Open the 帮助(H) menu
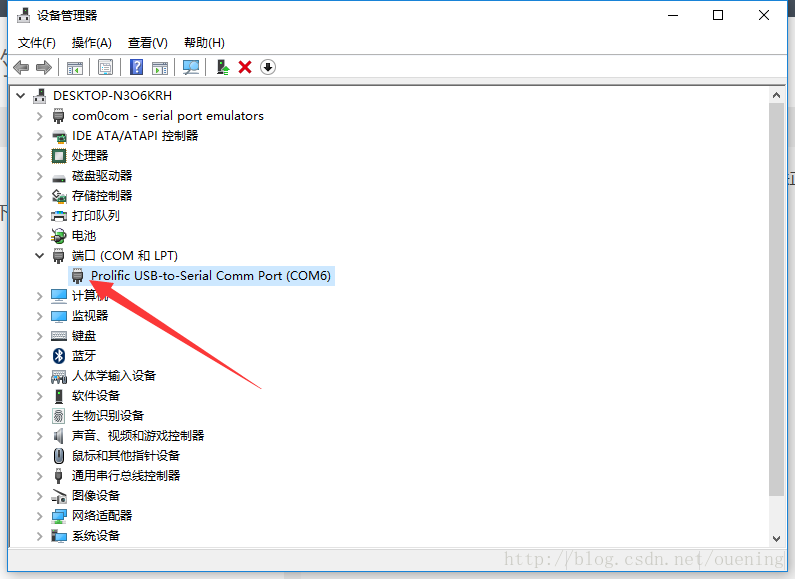Image resolution: width=795 pixels, height=579 pixels. click(x=204, y=43)
